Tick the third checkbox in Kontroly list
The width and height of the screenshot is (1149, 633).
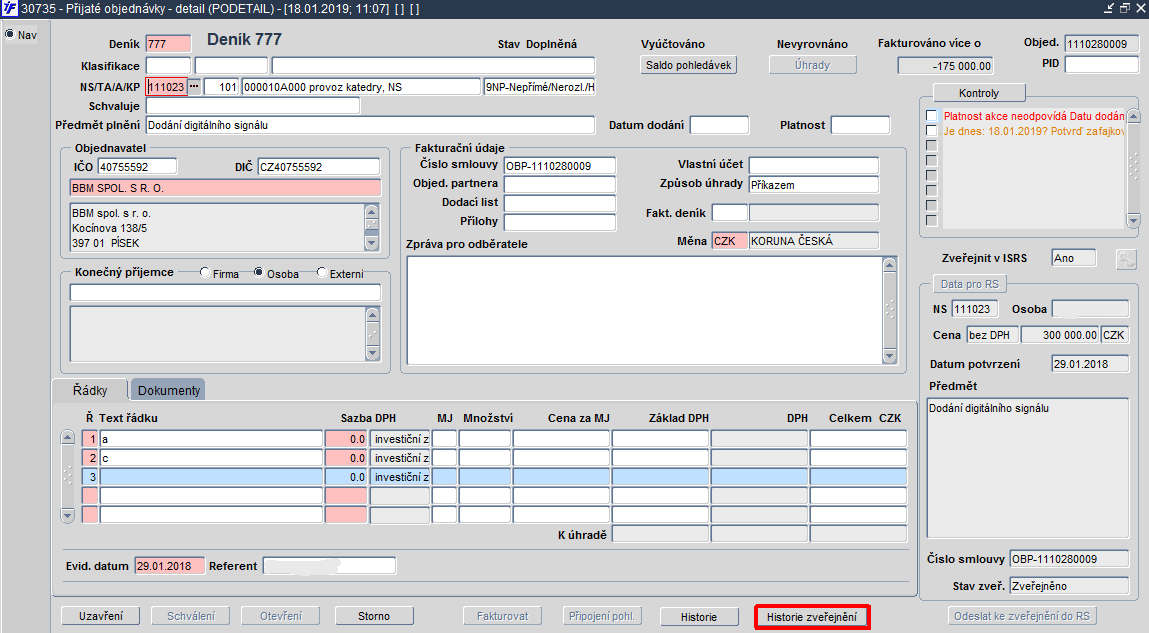[931, 146]
